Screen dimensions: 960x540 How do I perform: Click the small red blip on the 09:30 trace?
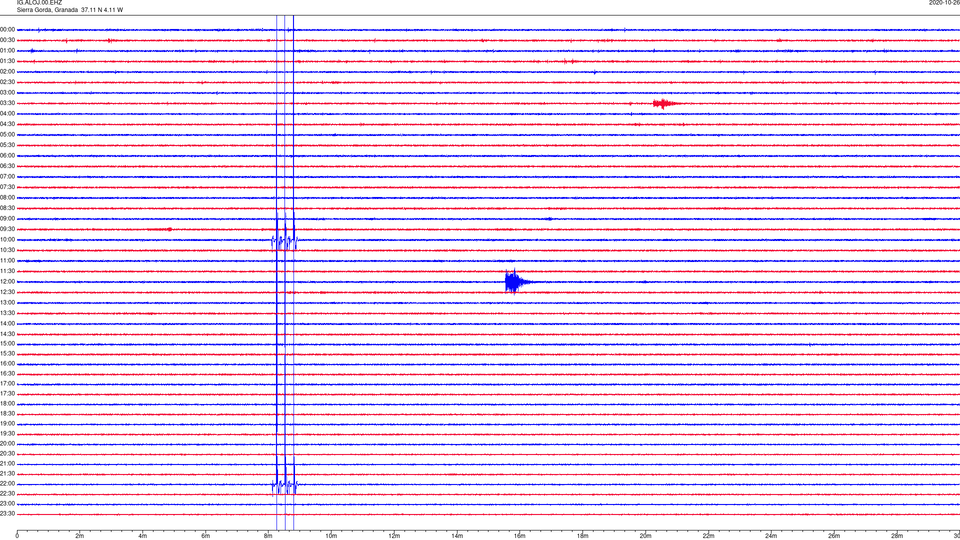(x=170, y=230)
